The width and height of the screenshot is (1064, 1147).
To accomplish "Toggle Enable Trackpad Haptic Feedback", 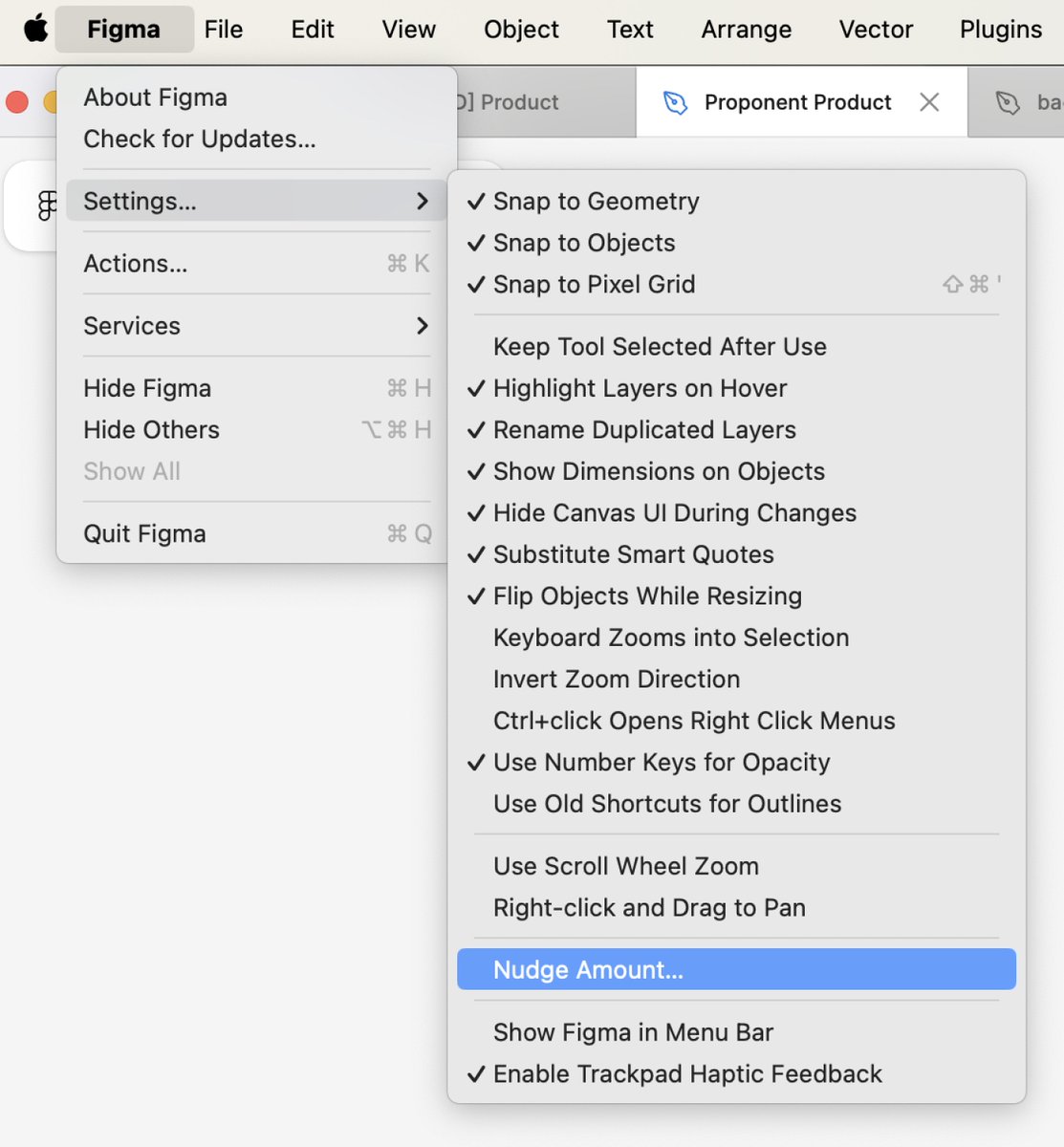I will 736,1074.
